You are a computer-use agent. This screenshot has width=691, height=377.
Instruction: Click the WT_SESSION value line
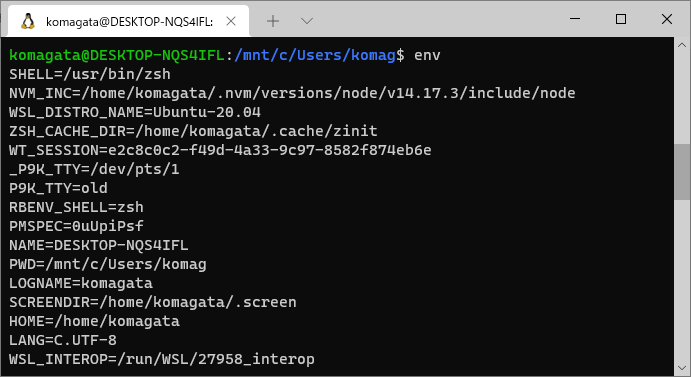point(220,150)
